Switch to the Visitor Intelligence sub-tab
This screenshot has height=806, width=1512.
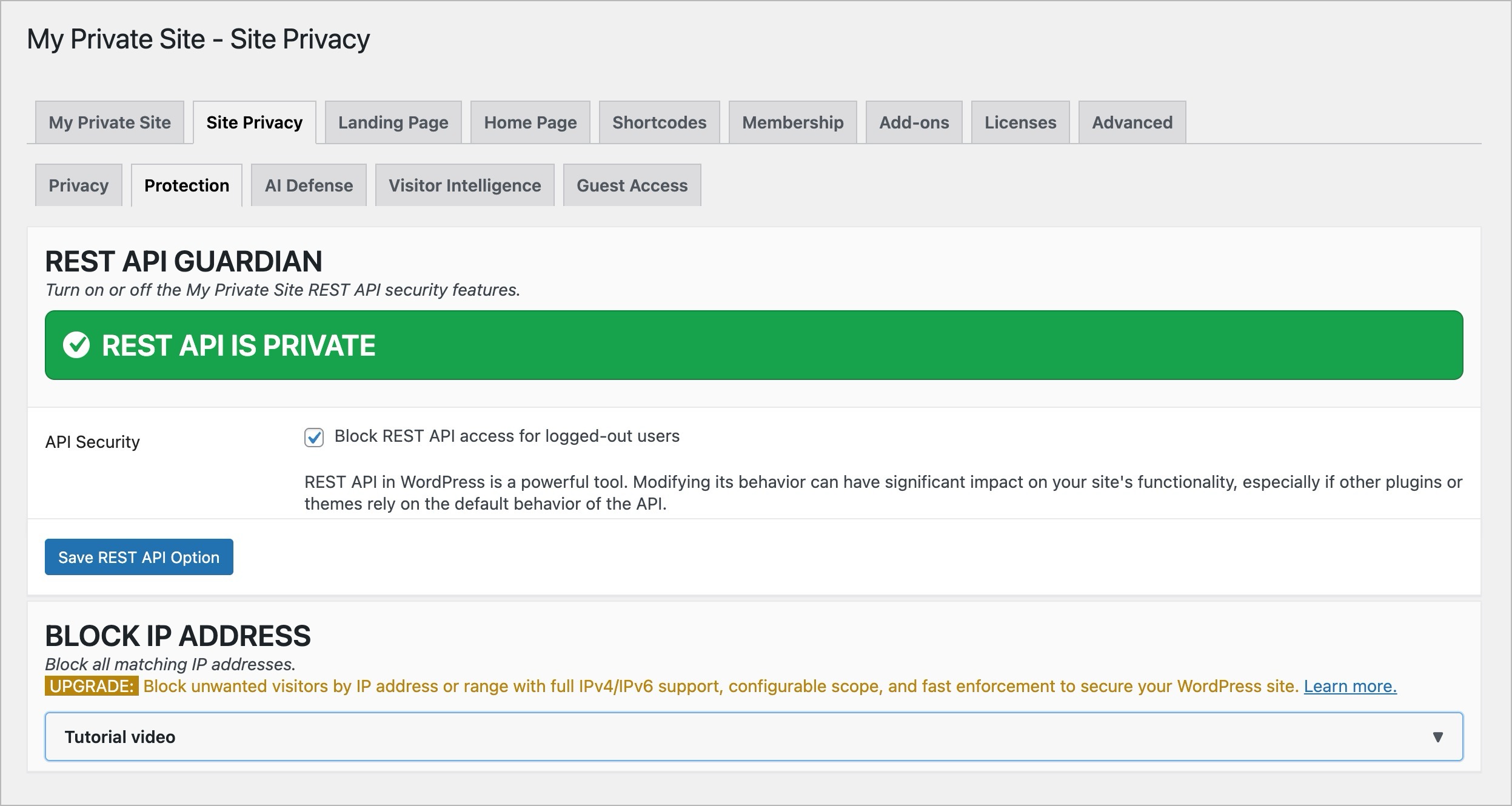[x=464, y=185]
